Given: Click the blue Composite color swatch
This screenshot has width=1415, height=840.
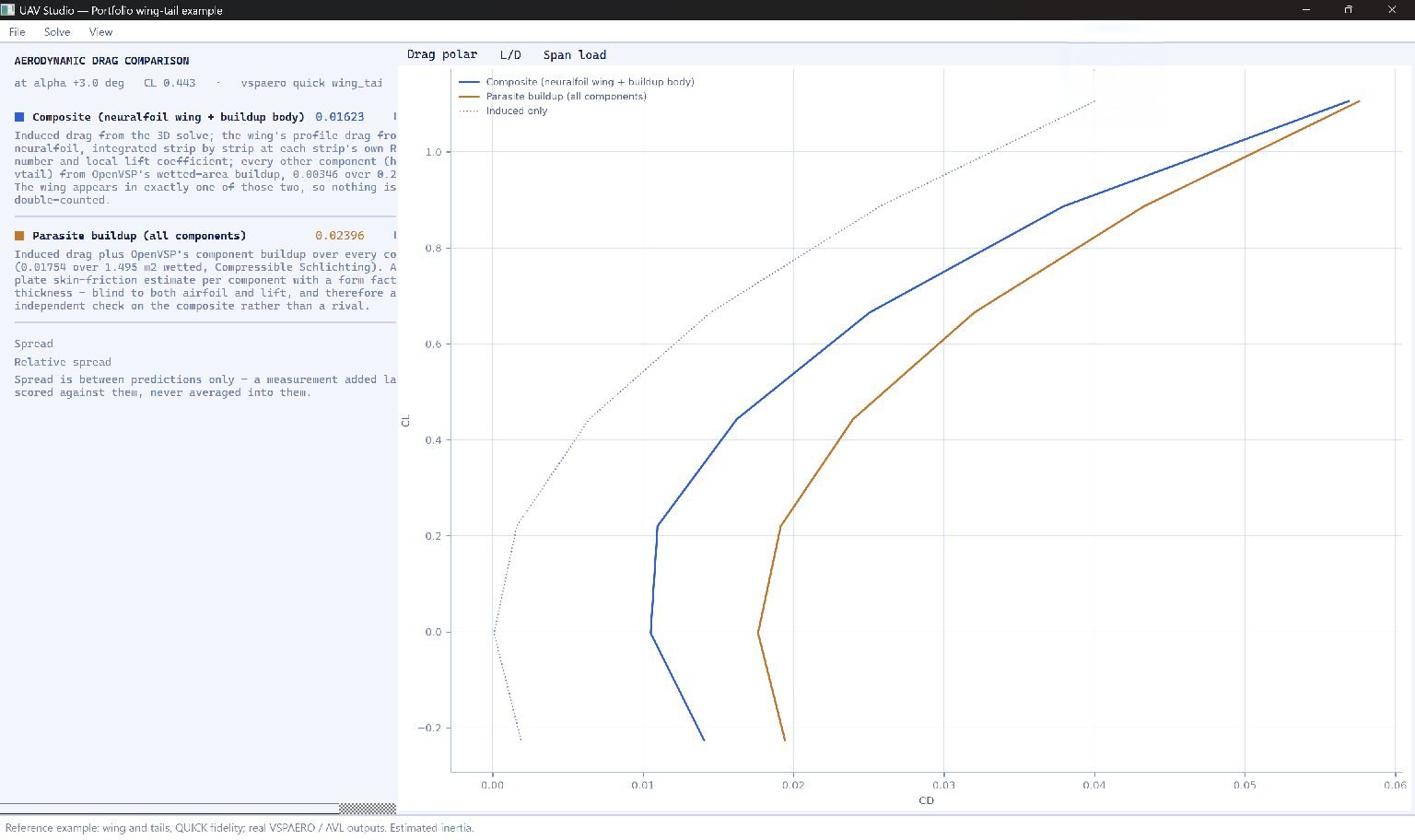Looking at the screenshot, I should [x=19, y=117].
